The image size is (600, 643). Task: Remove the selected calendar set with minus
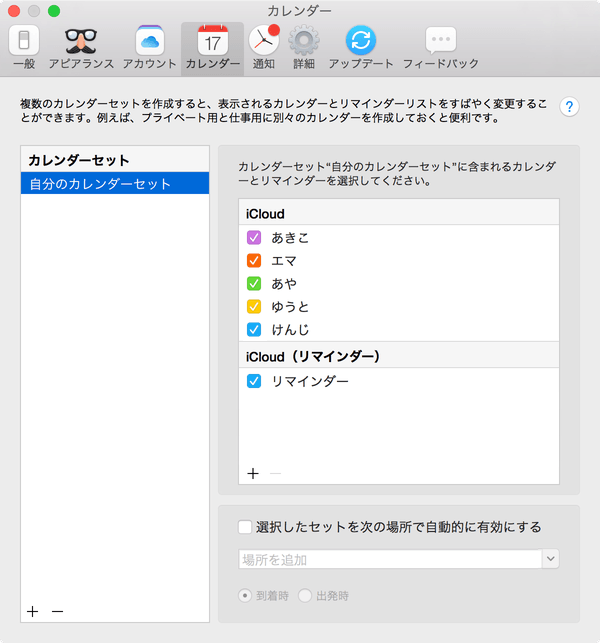pos(58,611)
